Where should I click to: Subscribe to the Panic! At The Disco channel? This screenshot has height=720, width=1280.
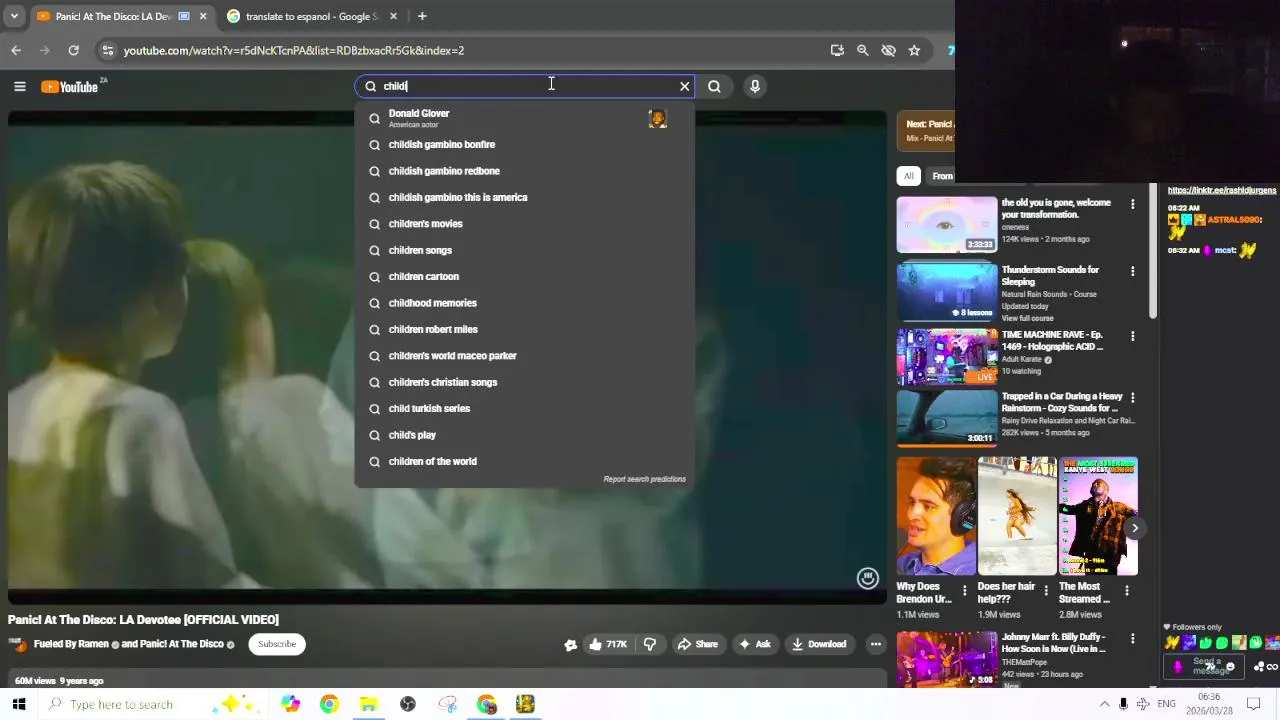(x=277, y=644)
